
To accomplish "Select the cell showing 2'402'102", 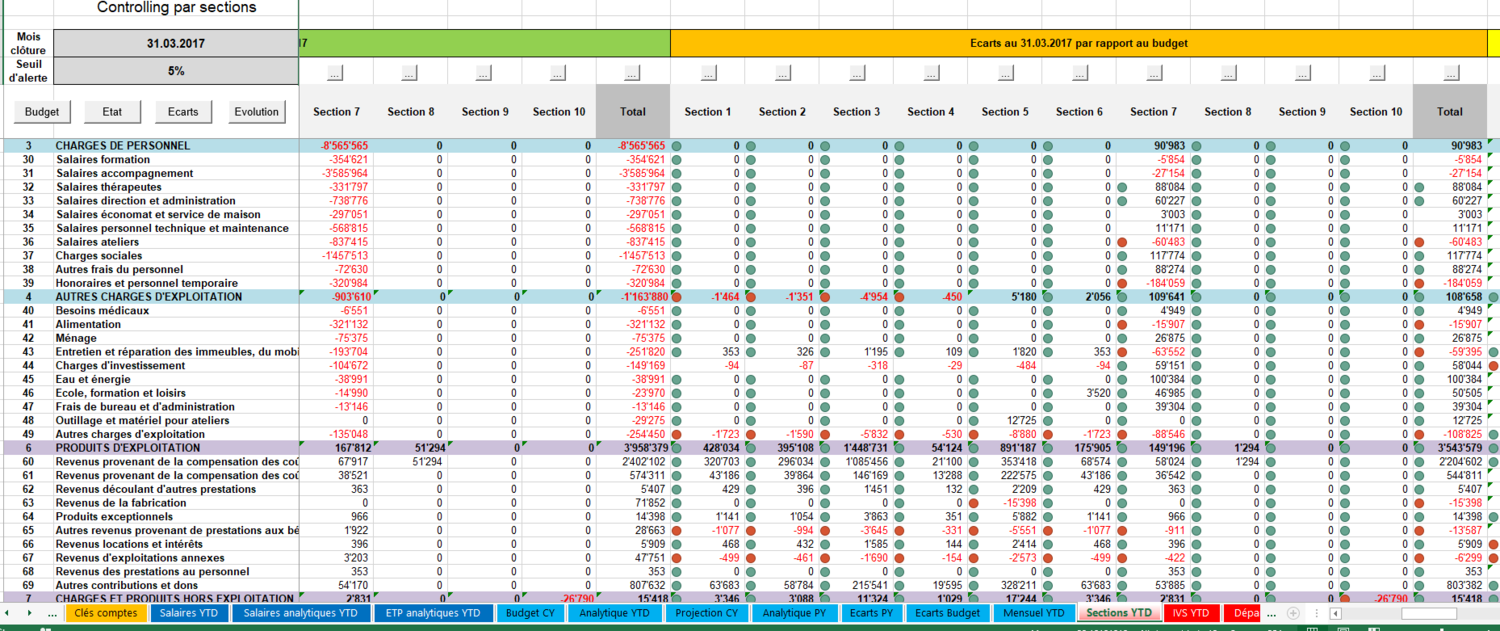I will pyautogui.click(x=633, y=462).
